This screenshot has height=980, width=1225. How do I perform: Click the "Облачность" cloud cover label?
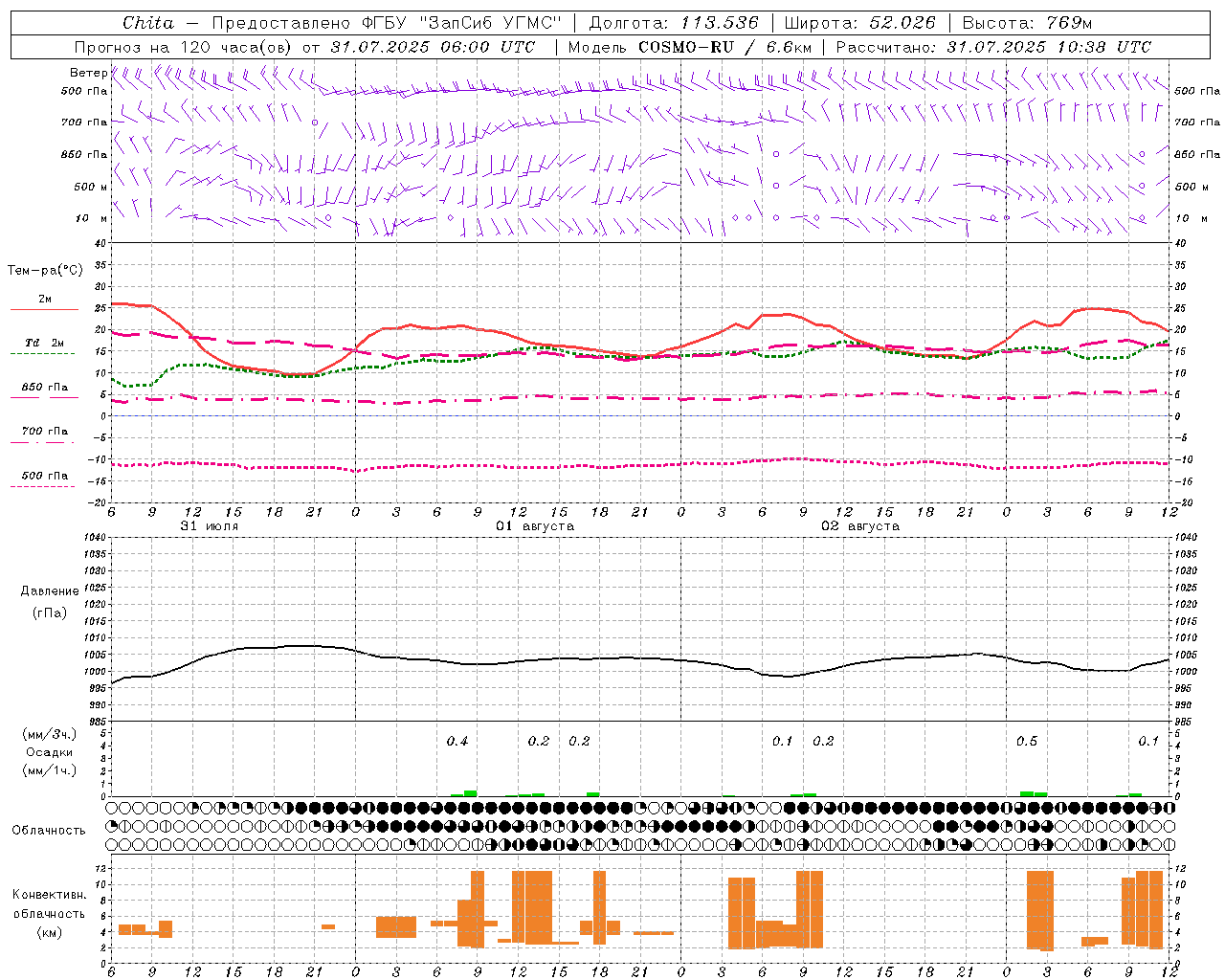(49, 831)
